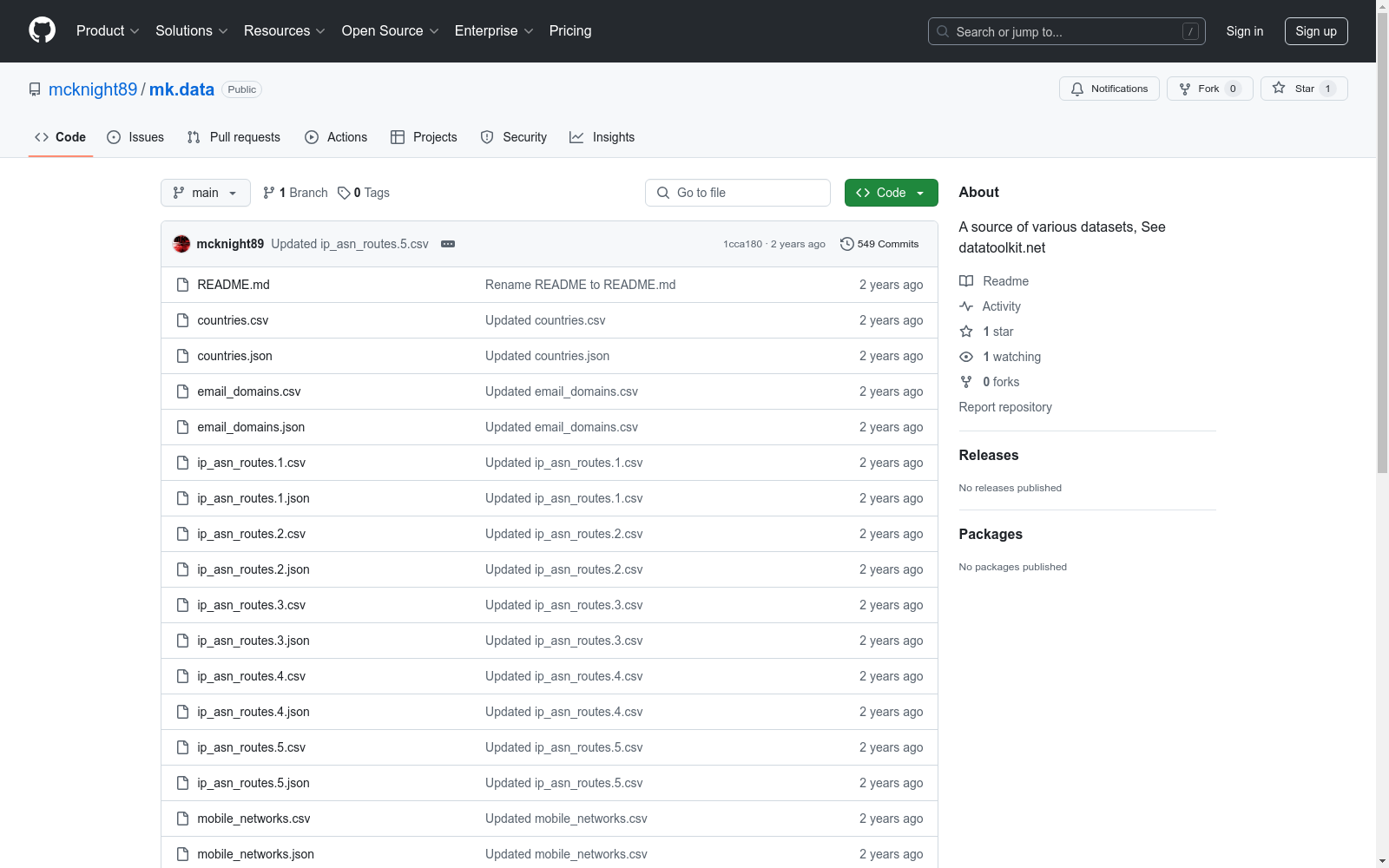Open the Product dropdown menu

(108, 31)
